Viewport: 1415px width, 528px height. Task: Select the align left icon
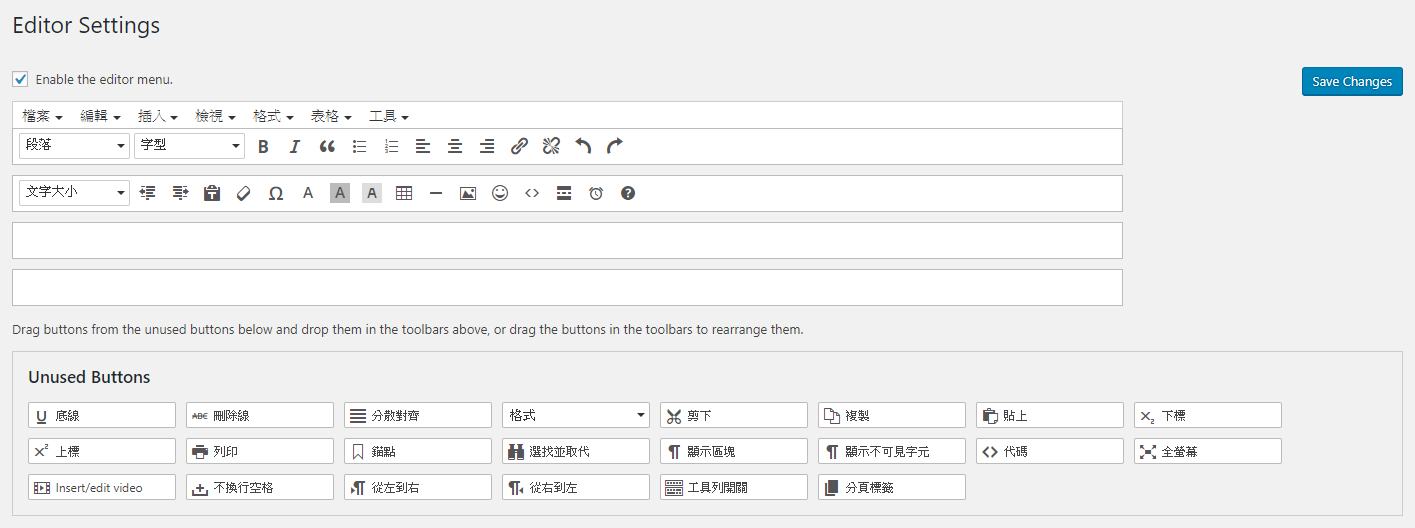coord(423,146)
